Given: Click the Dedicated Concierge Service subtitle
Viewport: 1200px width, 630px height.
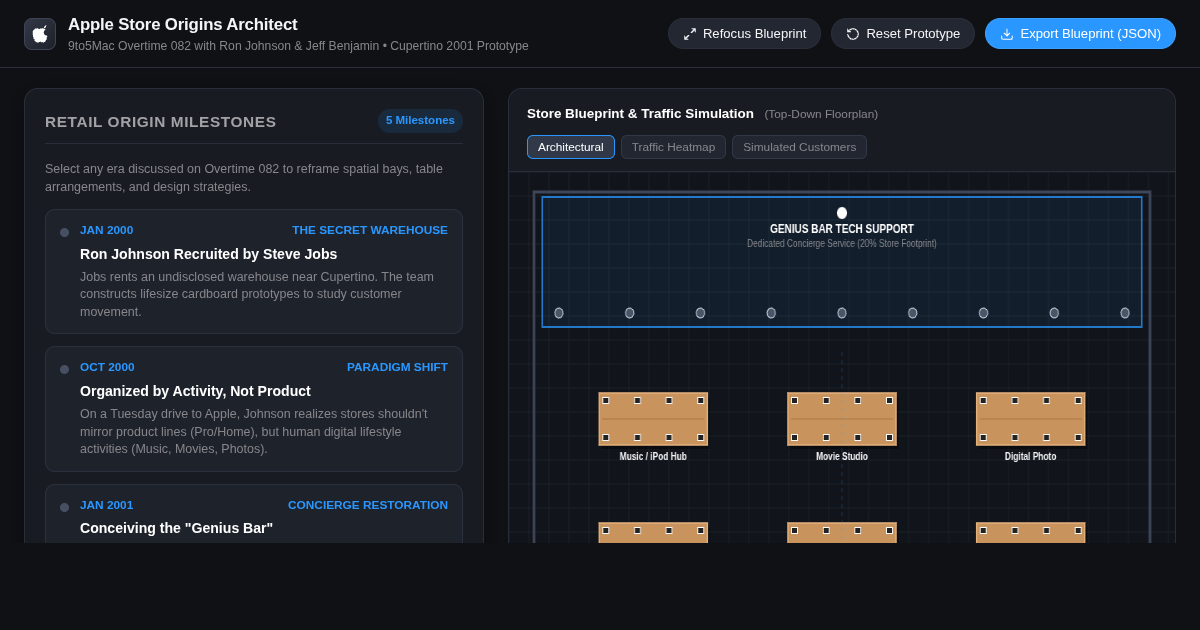Looking at the screenshot, I should (842, 243).
